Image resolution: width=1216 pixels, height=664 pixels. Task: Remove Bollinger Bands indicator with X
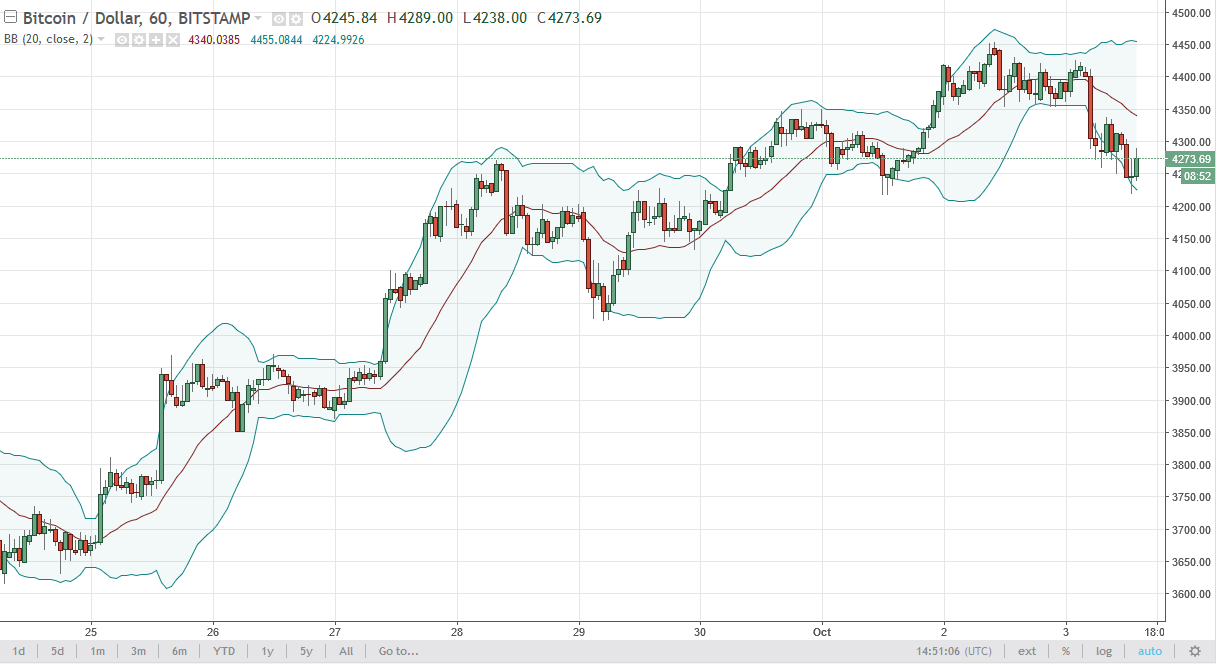[173, 40]
